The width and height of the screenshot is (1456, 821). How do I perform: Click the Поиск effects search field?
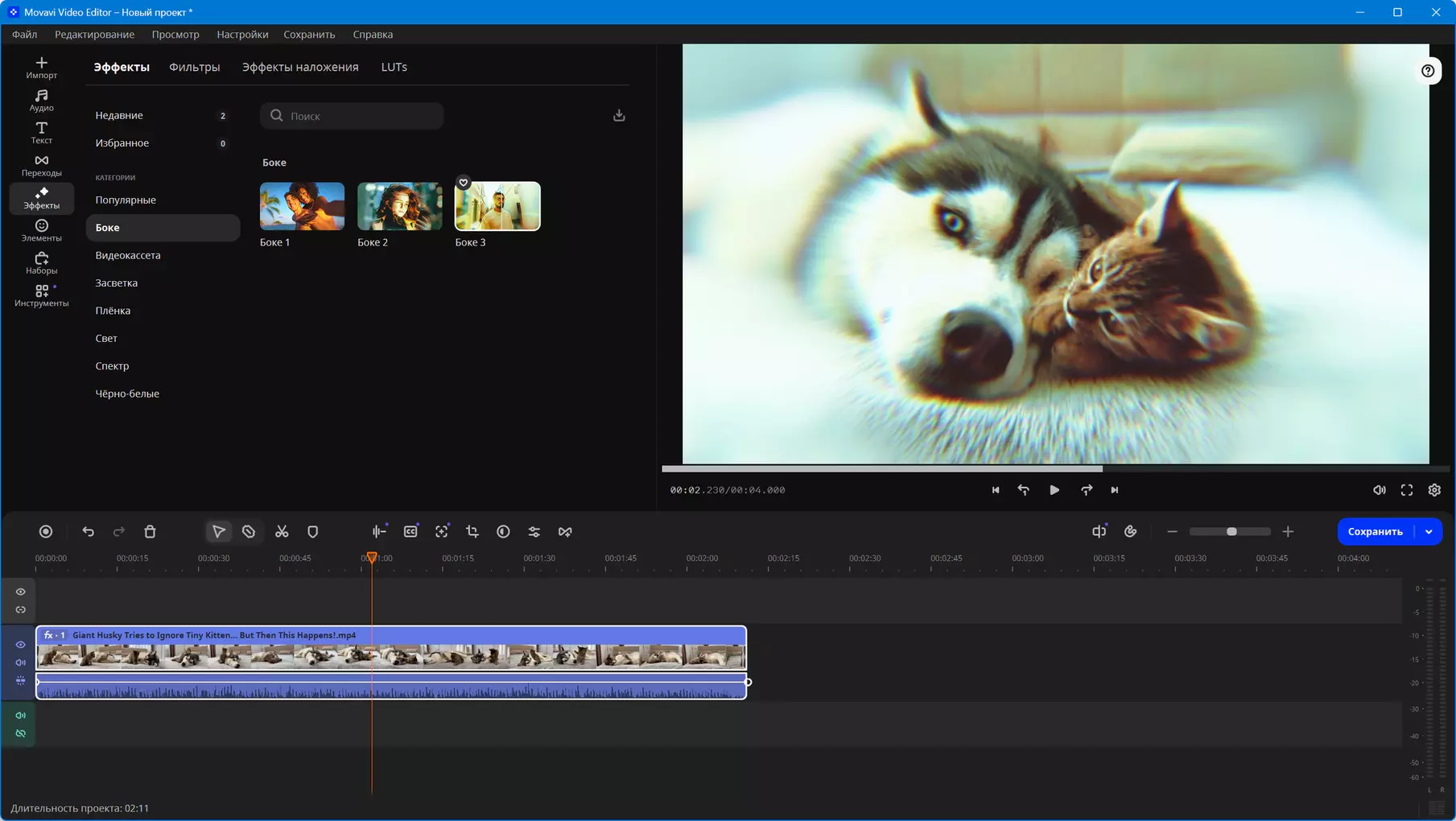pyautogui.click(x=352, y=115)
